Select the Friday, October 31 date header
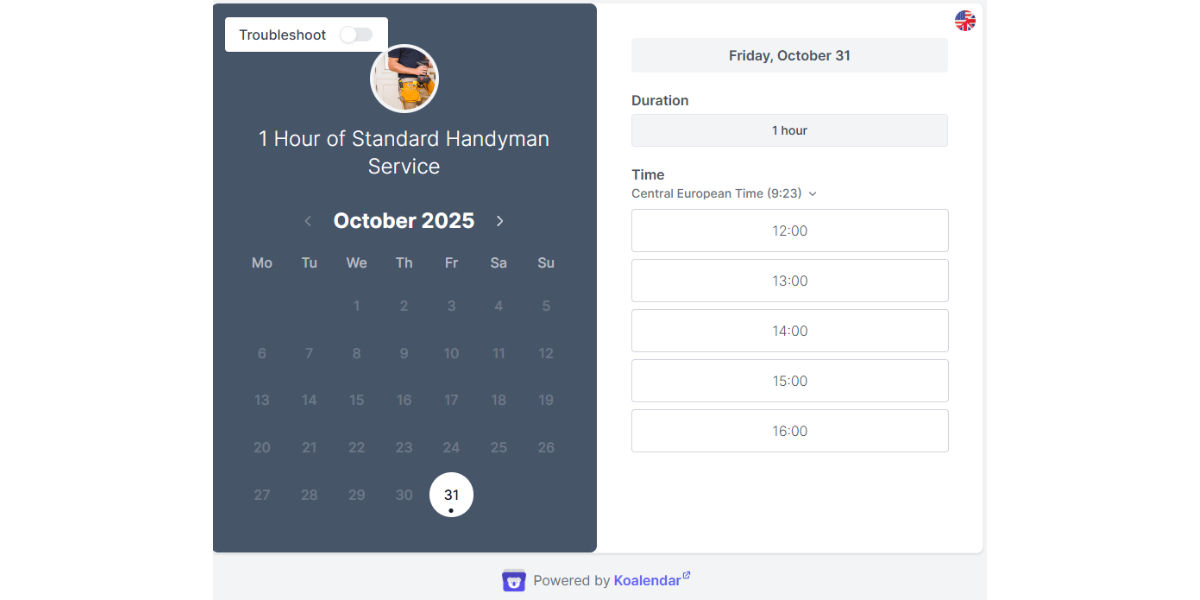 tap(789, 55)
